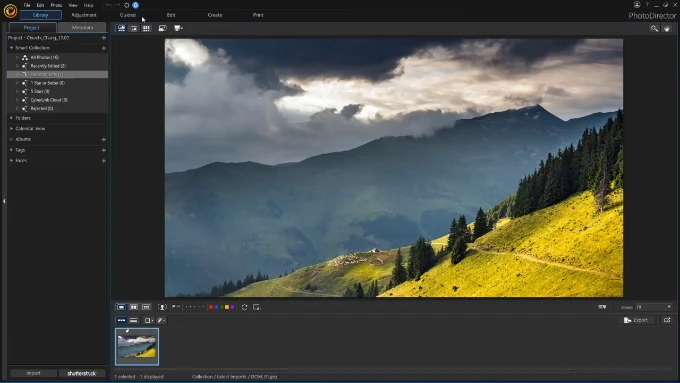Click the Import button
This screenshot has height=383, width=680.
point(33,373)
